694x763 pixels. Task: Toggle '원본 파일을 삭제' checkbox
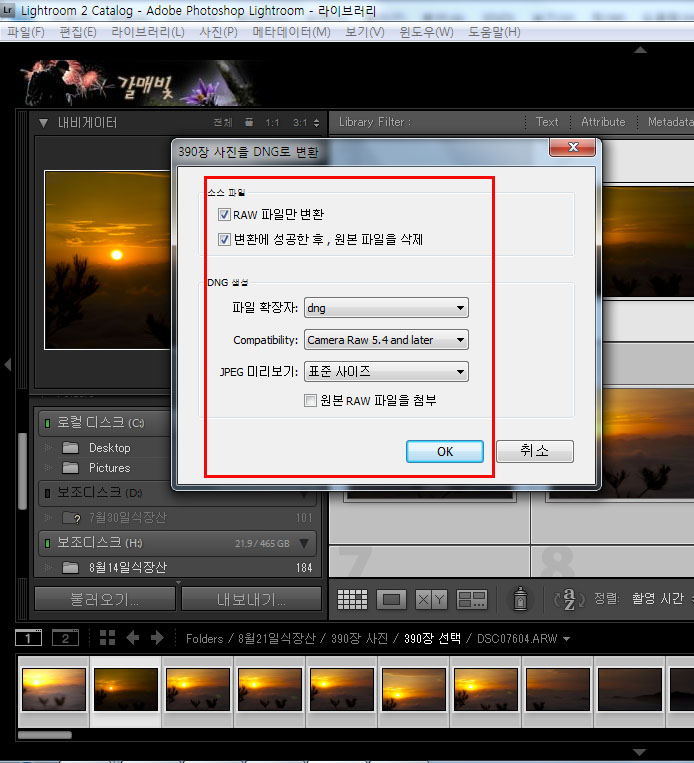pyautogui.click(x=224, y=239)
